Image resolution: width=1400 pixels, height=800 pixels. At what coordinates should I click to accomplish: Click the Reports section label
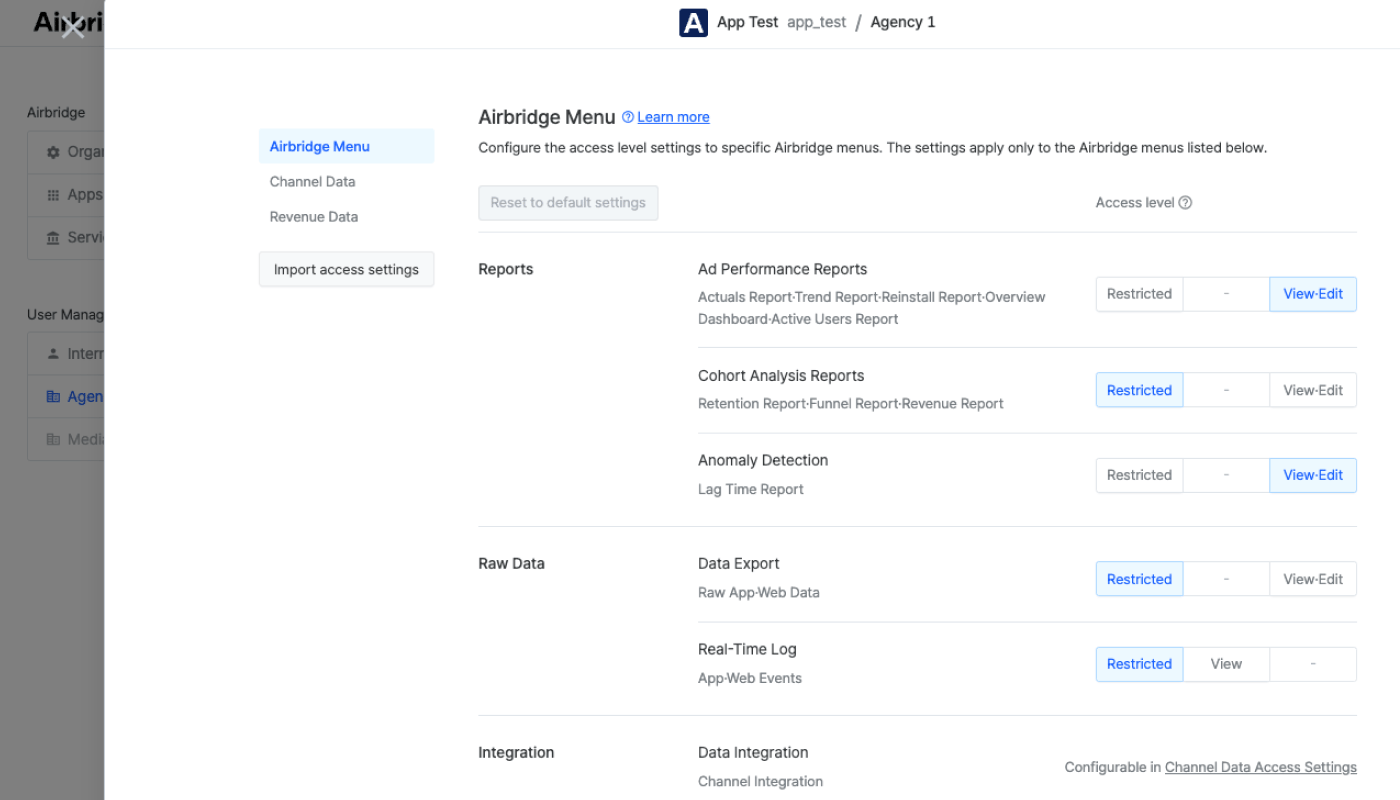[x=506, y=269]
